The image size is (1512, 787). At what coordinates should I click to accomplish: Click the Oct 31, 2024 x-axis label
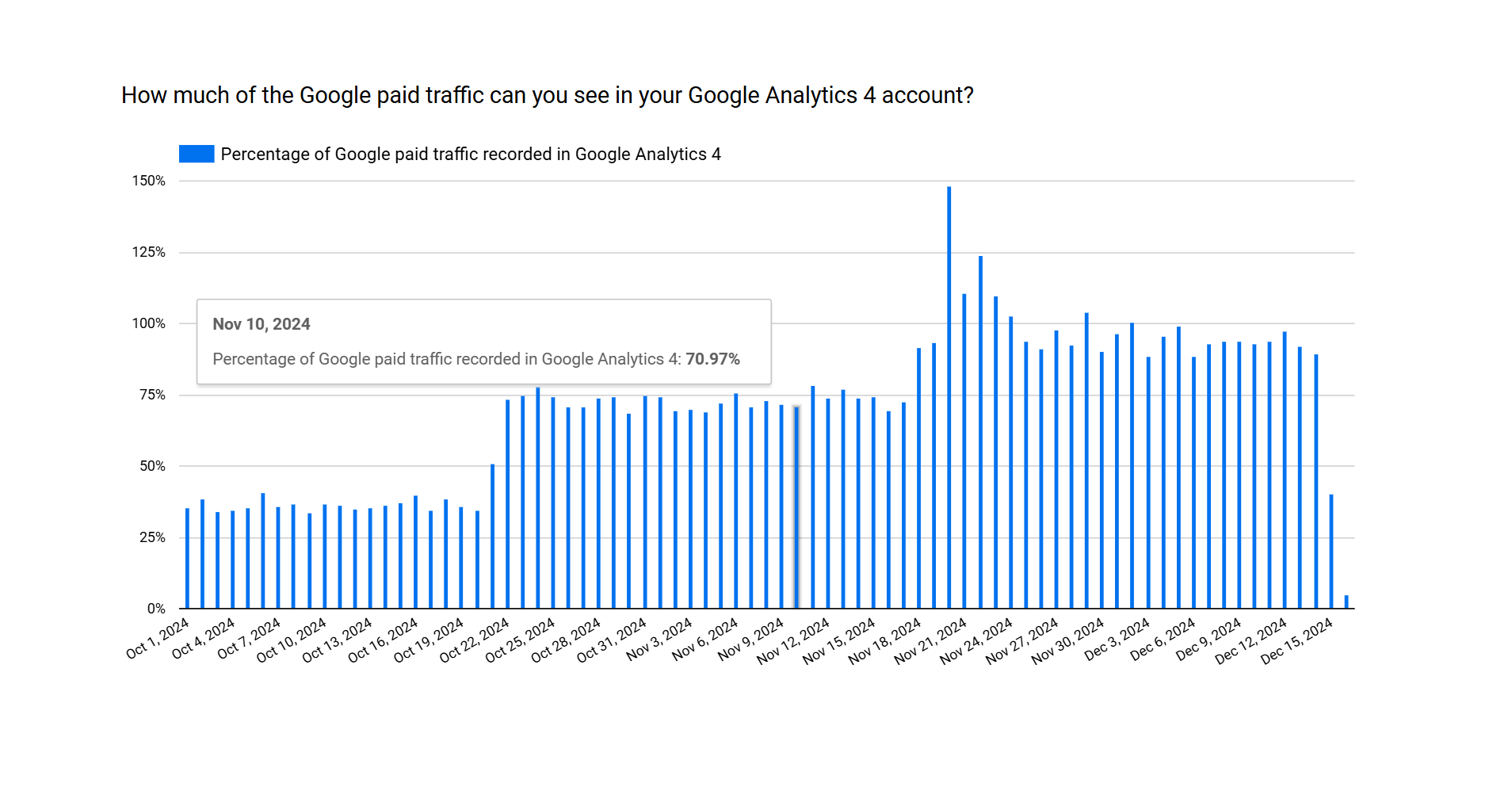(612, 642)
